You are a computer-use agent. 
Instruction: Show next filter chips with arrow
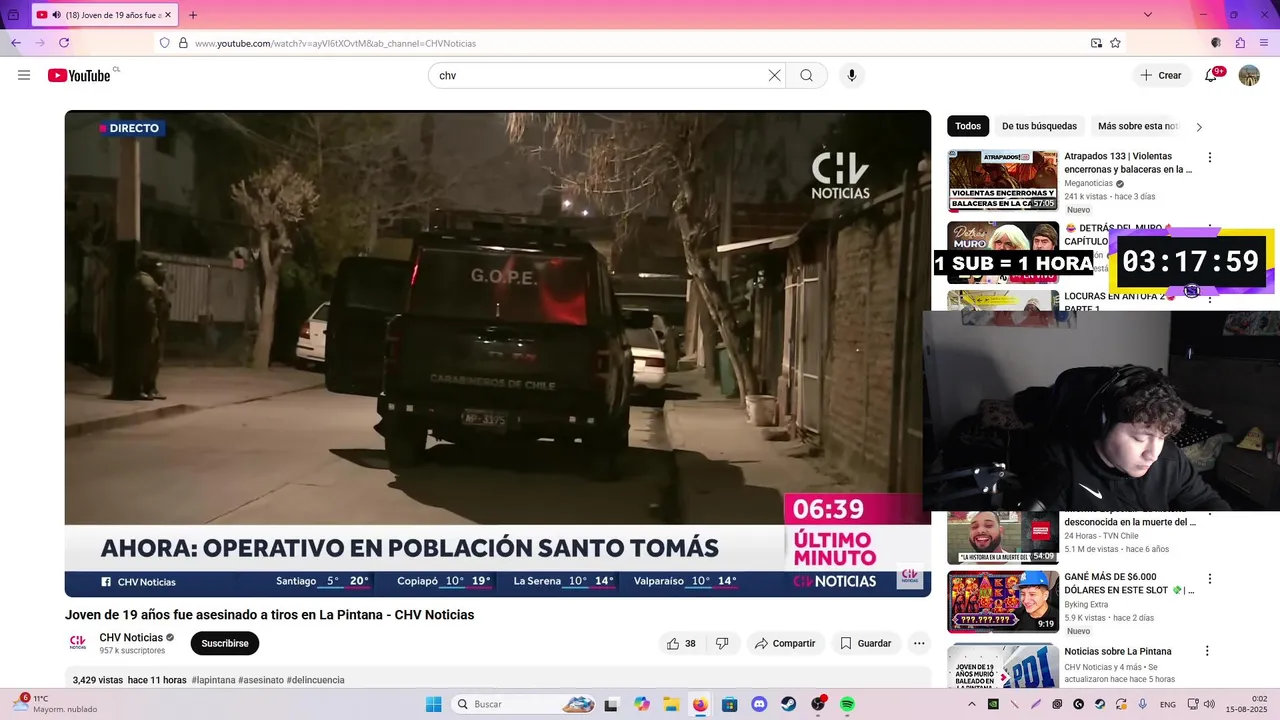coord(1199,127)
